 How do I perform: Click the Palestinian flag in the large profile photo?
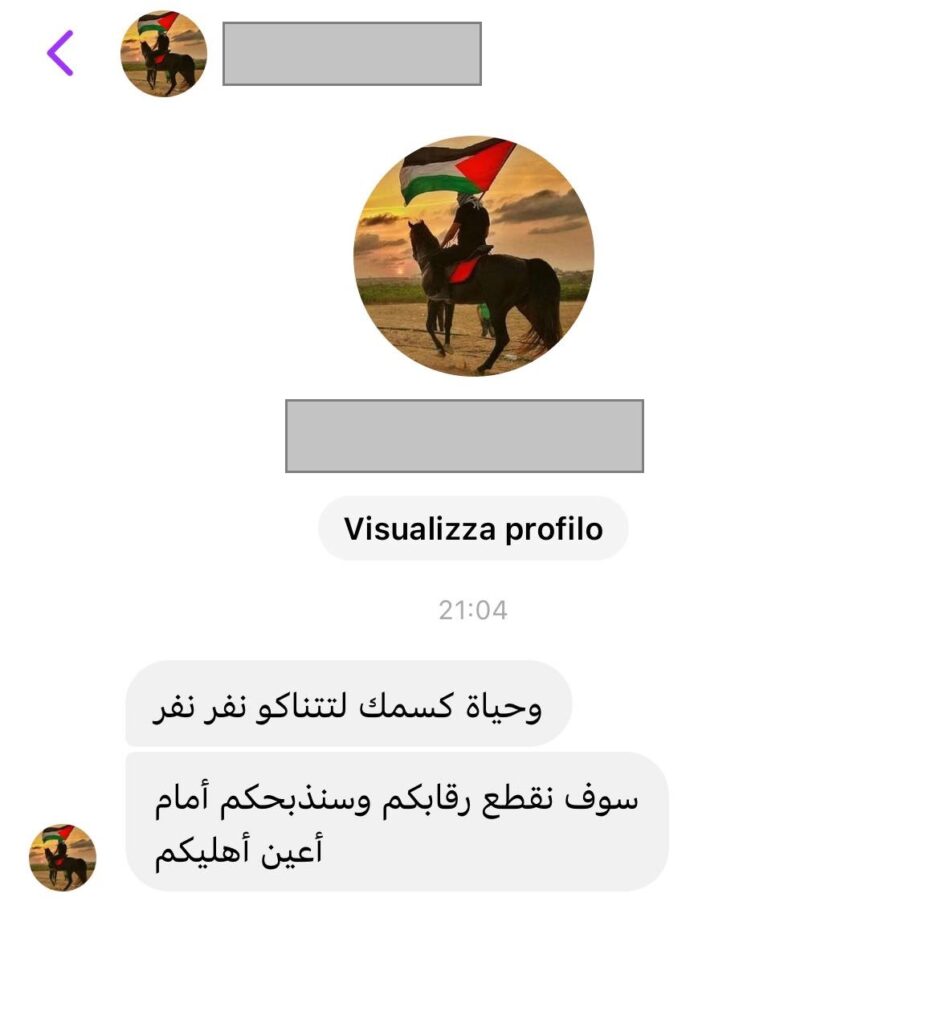click(x=456, y=168)
